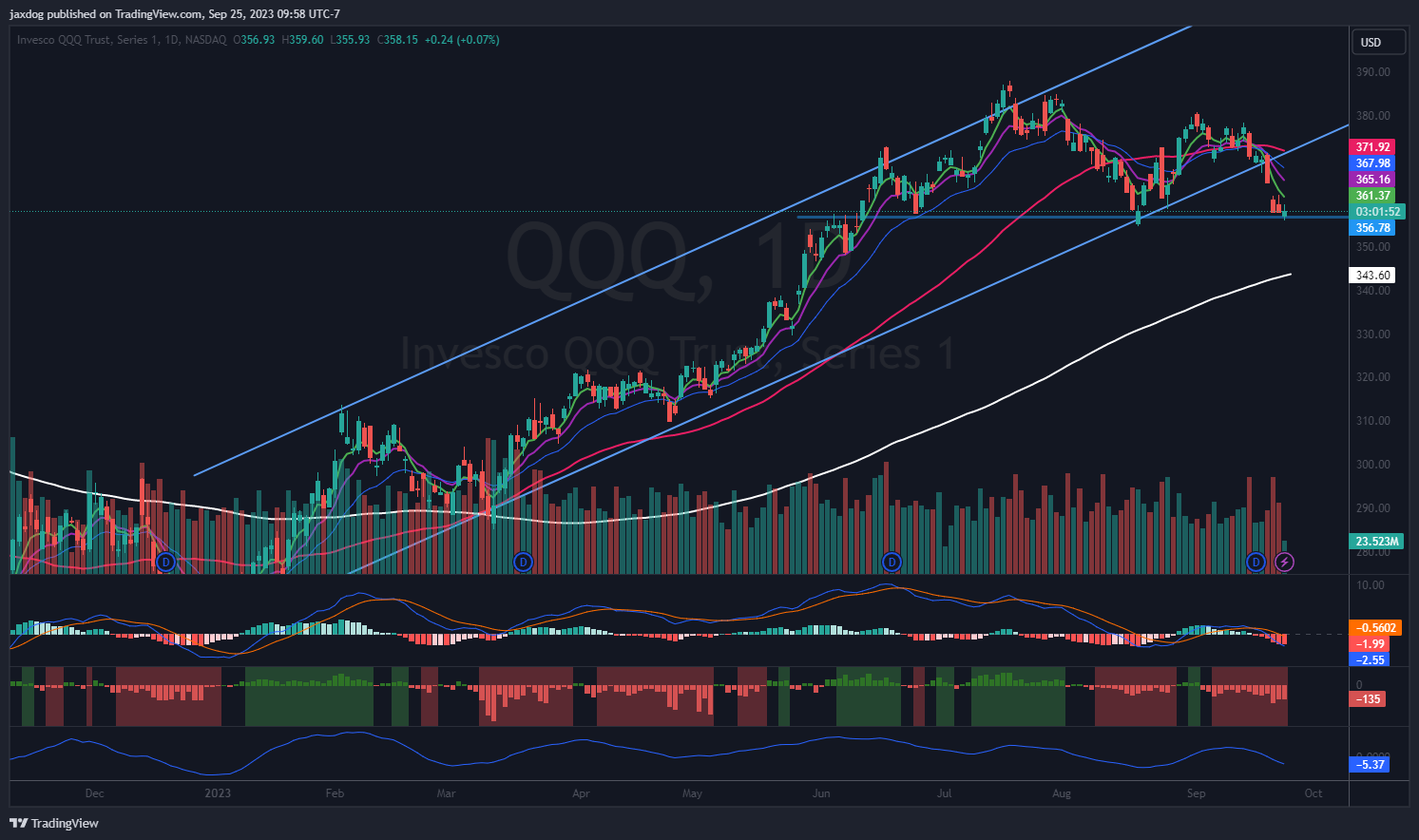Click the orange -0.5602 indicator value
The width and height of the screenshot is (1419, 840).
1376,628
